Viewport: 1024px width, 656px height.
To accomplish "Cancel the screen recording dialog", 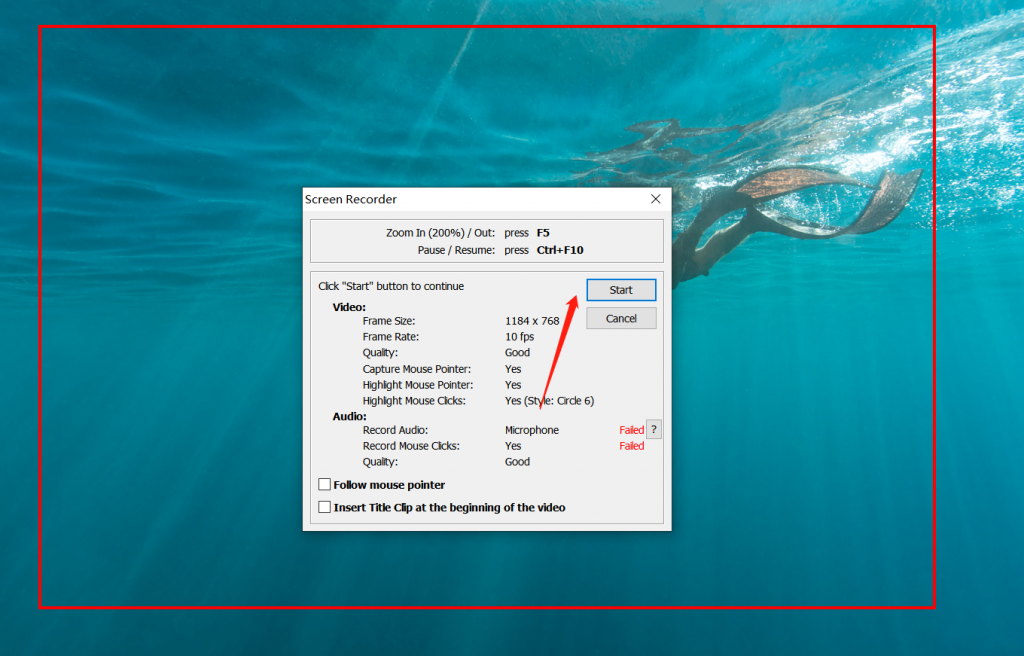I will tap(621, 319).
